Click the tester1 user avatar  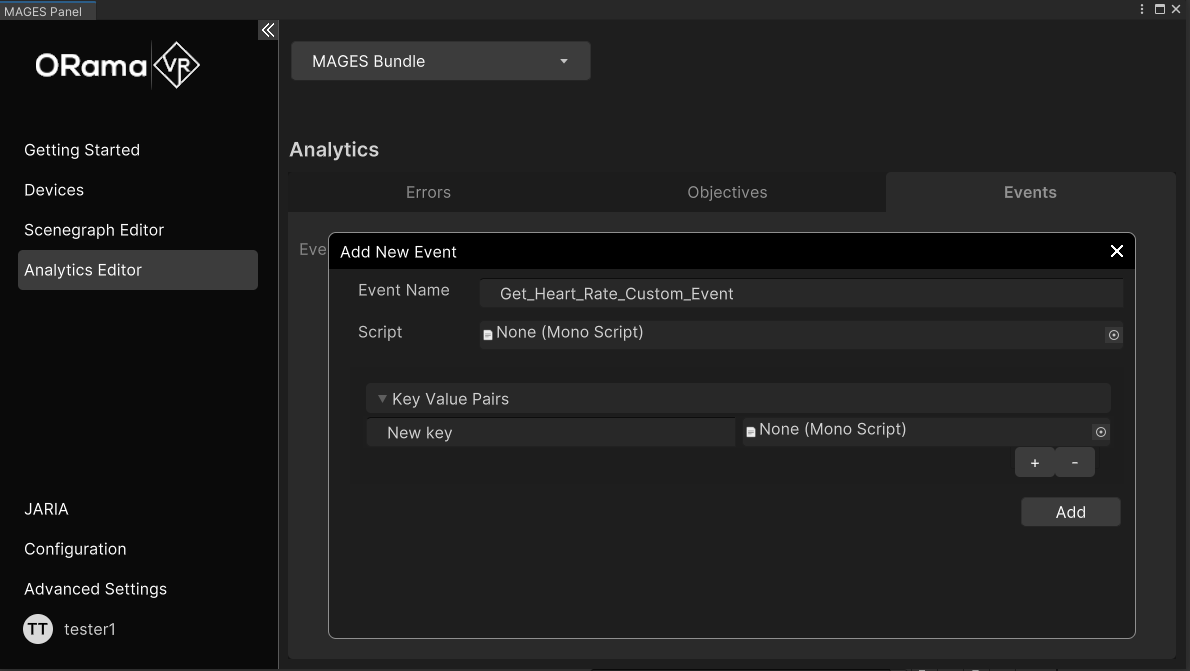pyautogui.click(x=38, y=629)
